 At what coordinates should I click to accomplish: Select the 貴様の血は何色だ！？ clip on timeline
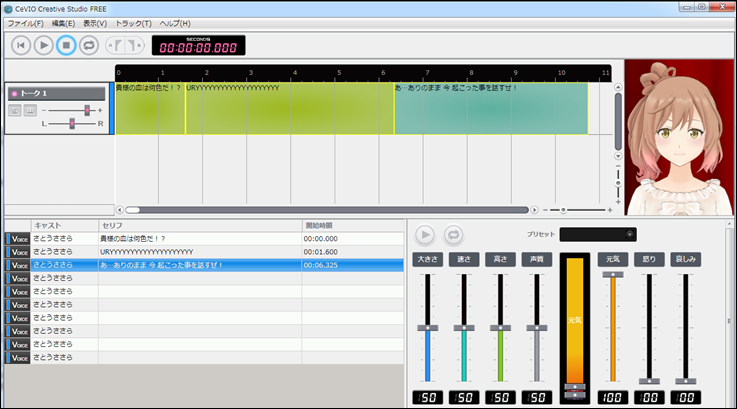(150, 109)
